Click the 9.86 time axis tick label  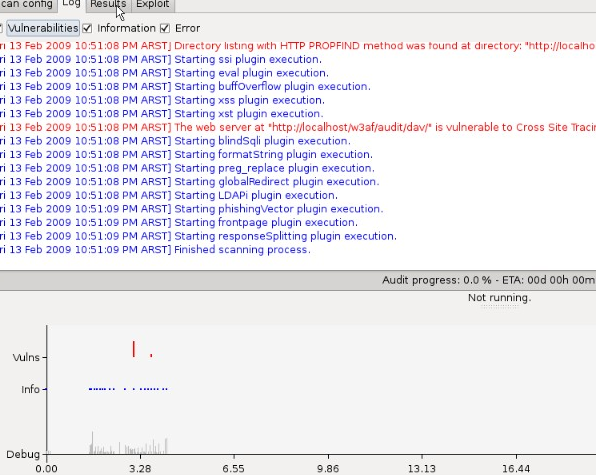click(328, 469)
